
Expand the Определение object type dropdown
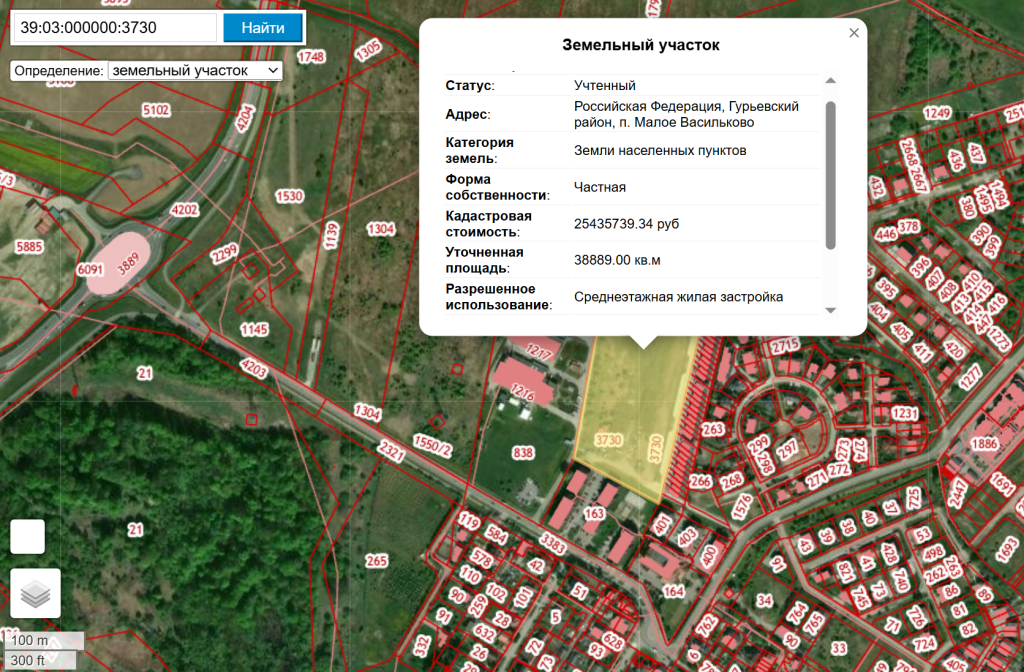pos(196,71)
